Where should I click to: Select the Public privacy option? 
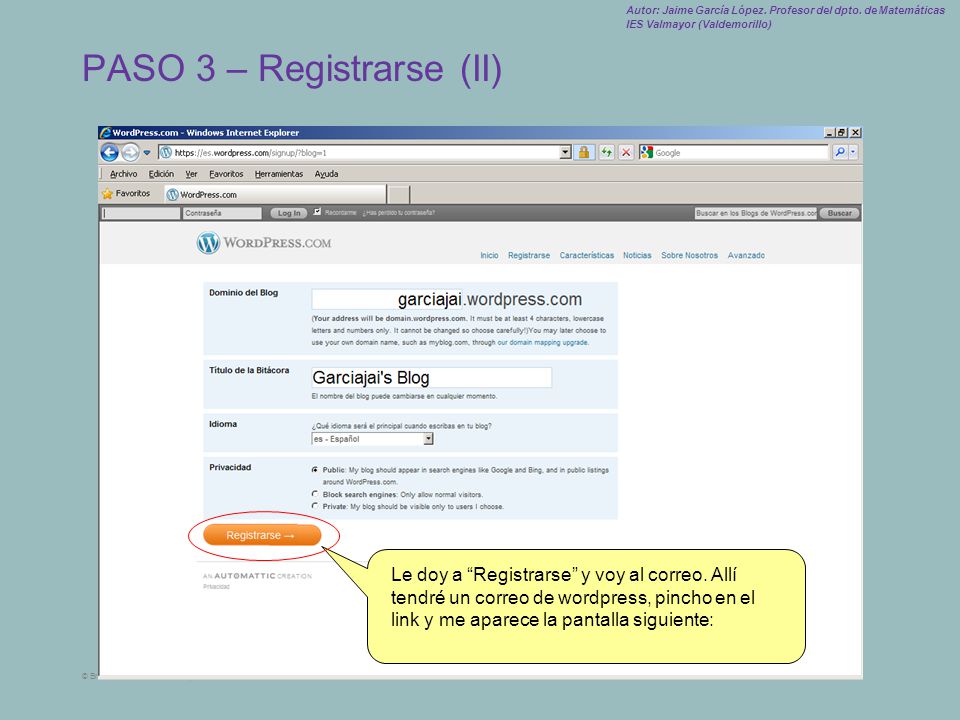pyautogui.click(x=315, y=470)
